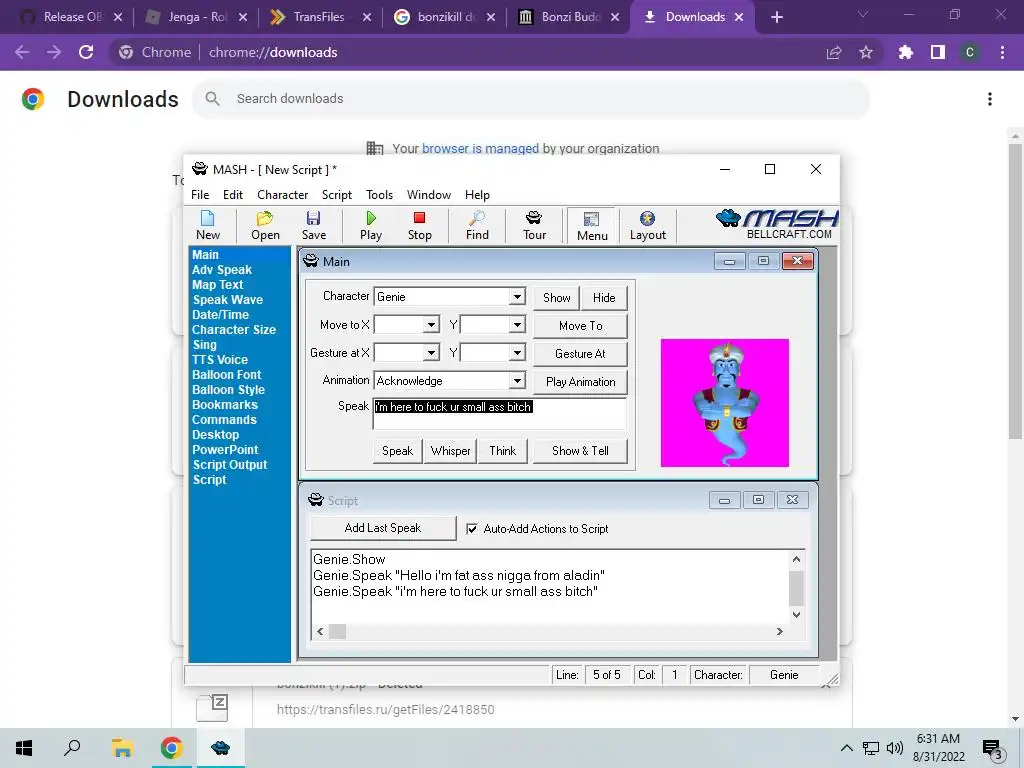Open the Help menu
Viewport: 1024px width, 768px height.
(x=477, y=195)
